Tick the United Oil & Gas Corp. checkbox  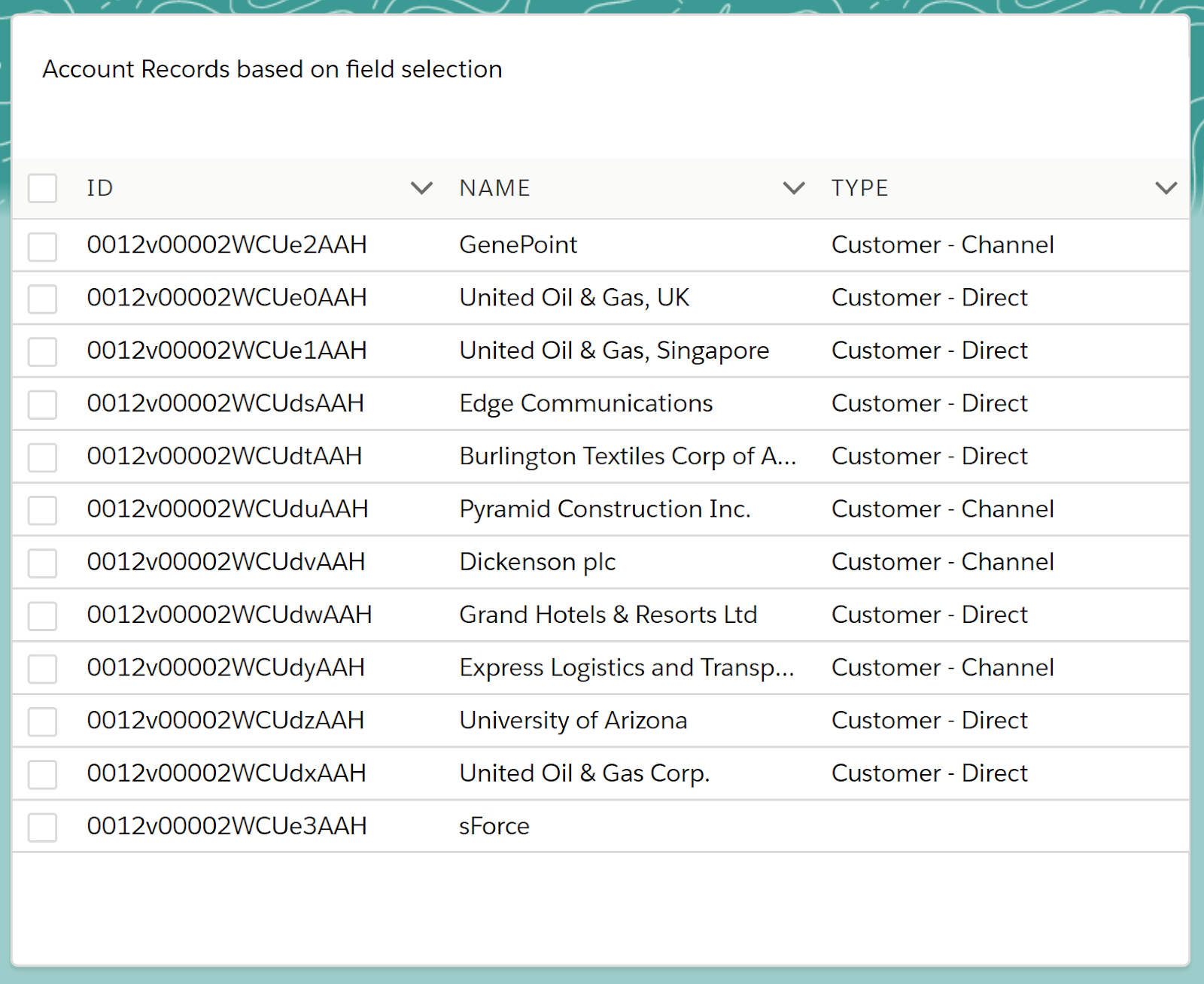(42, 775)
